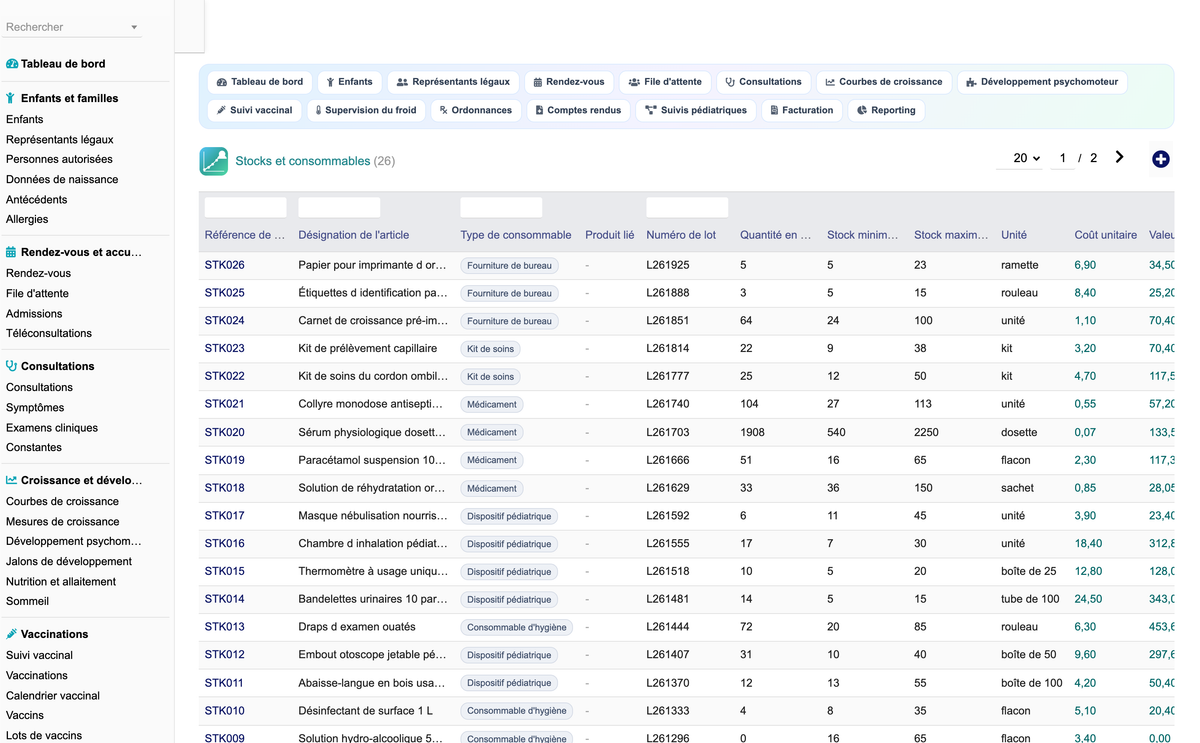
Task: Open Examens cliniques in sidebar
Action: pyautogui.click(x=52, y=428)
